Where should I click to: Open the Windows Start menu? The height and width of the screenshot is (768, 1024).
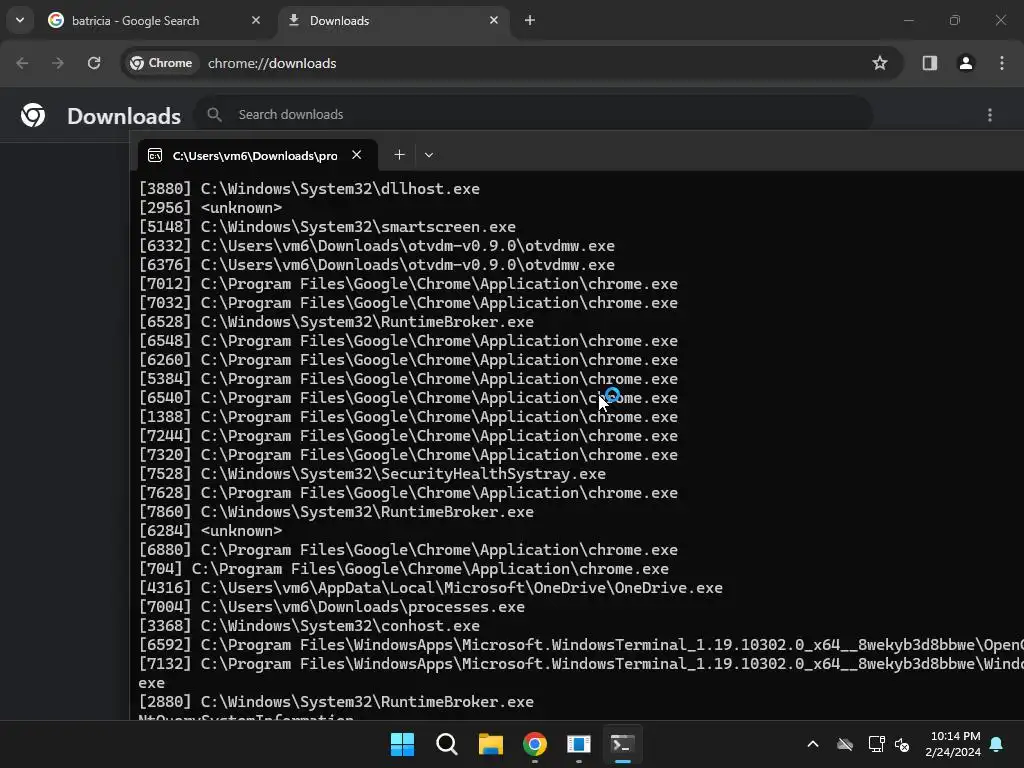[x=402, y=744]
